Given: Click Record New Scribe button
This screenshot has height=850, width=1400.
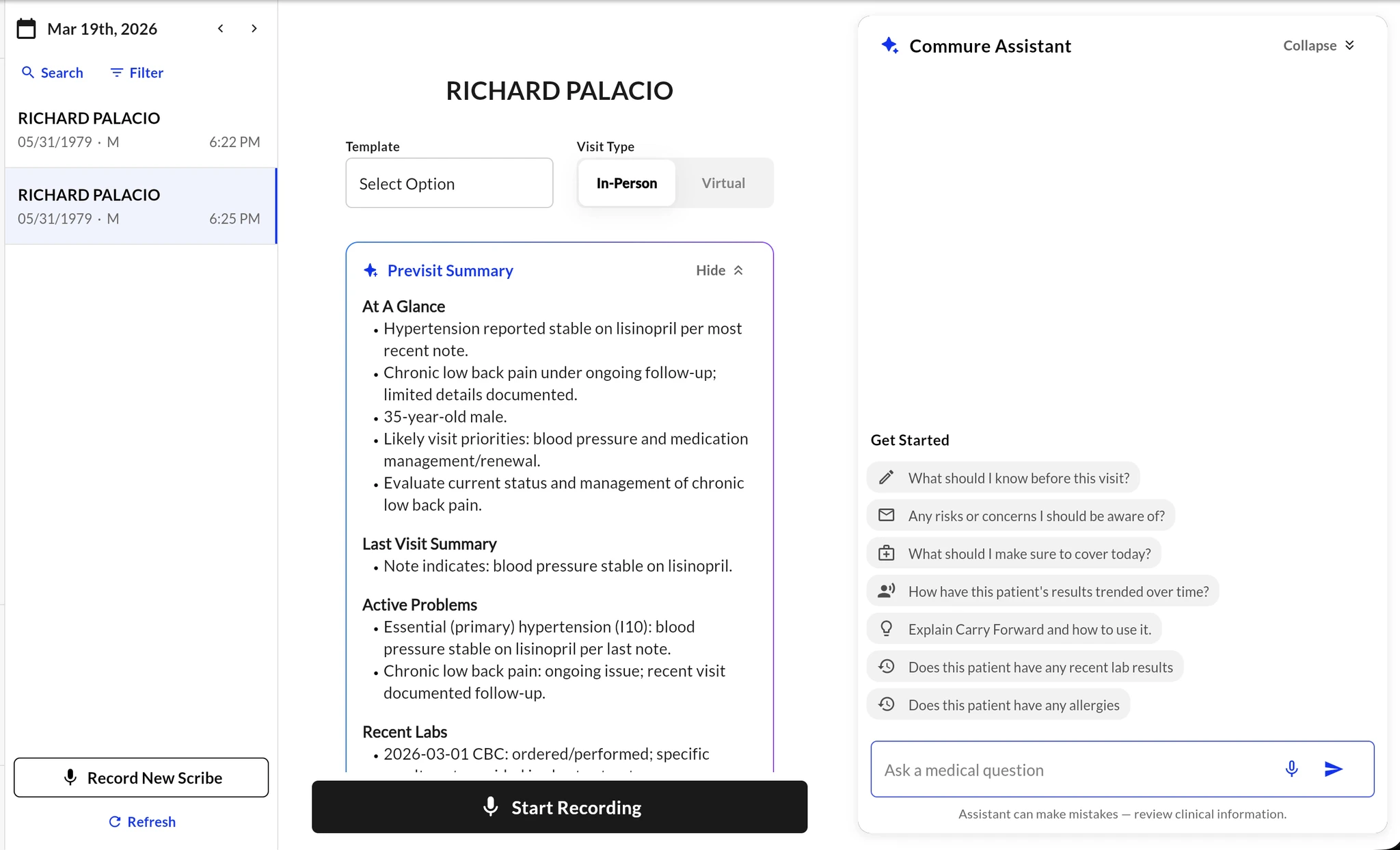Looking at the screenshot, I should pyautogui.click(x=141, y=778).
